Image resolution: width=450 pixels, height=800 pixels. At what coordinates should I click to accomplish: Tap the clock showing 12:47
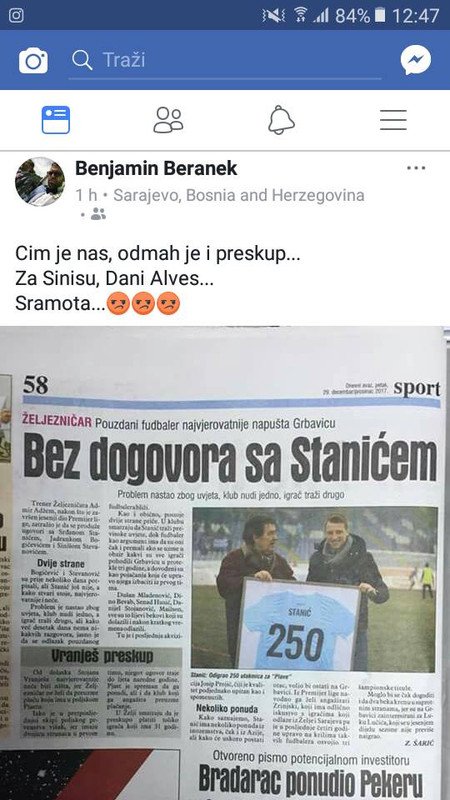tap(416, 16)
